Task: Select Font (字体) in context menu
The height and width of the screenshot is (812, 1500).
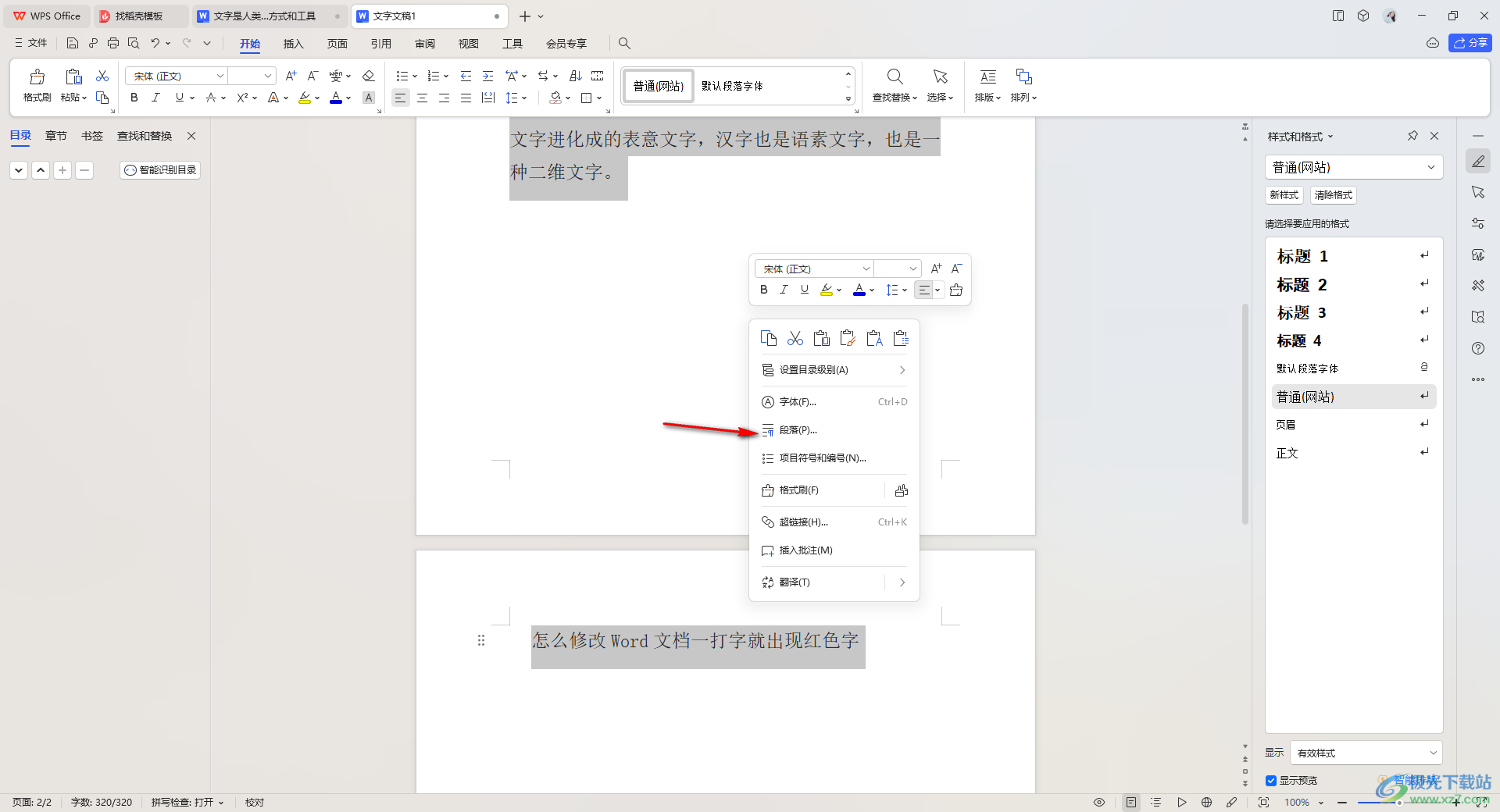Action: (834, 402)
